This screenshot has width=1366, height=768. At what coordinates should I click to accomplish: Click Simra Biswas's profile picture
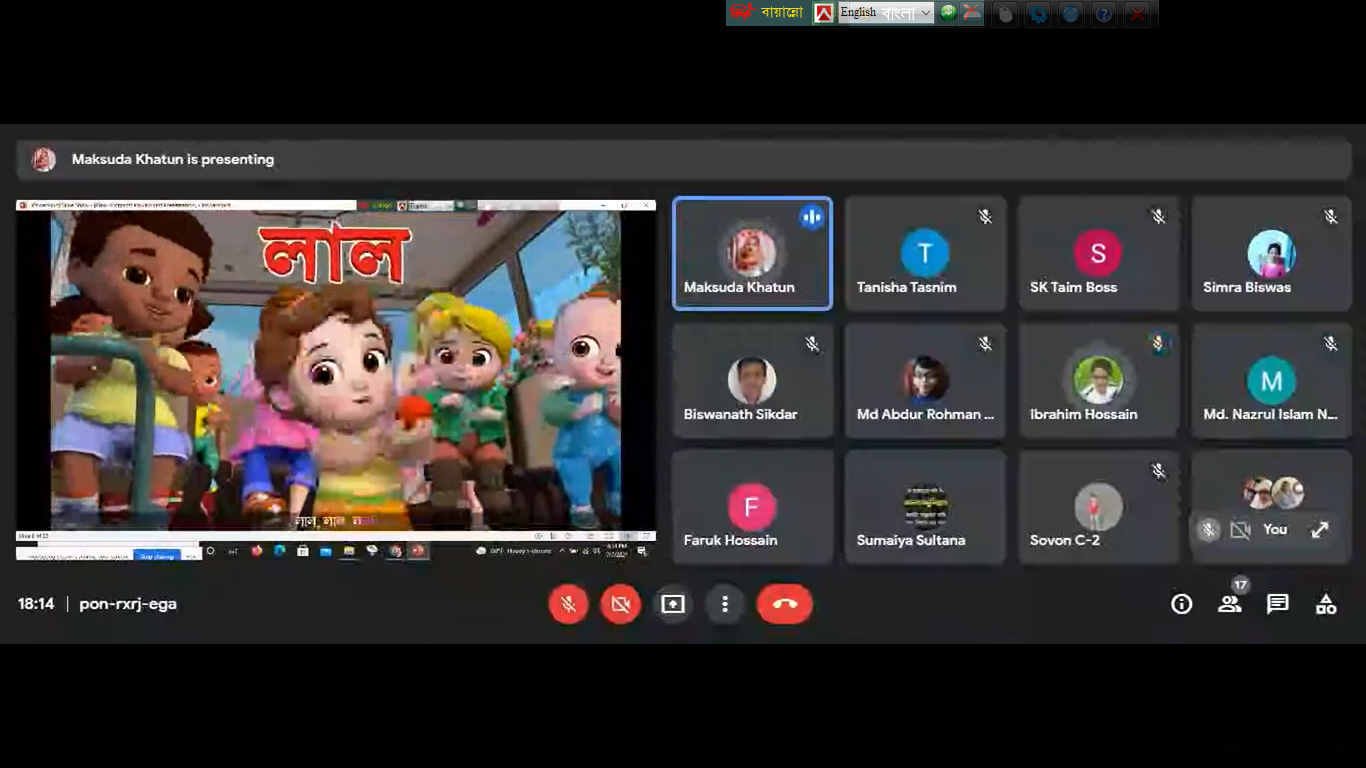click(1271, 253)
